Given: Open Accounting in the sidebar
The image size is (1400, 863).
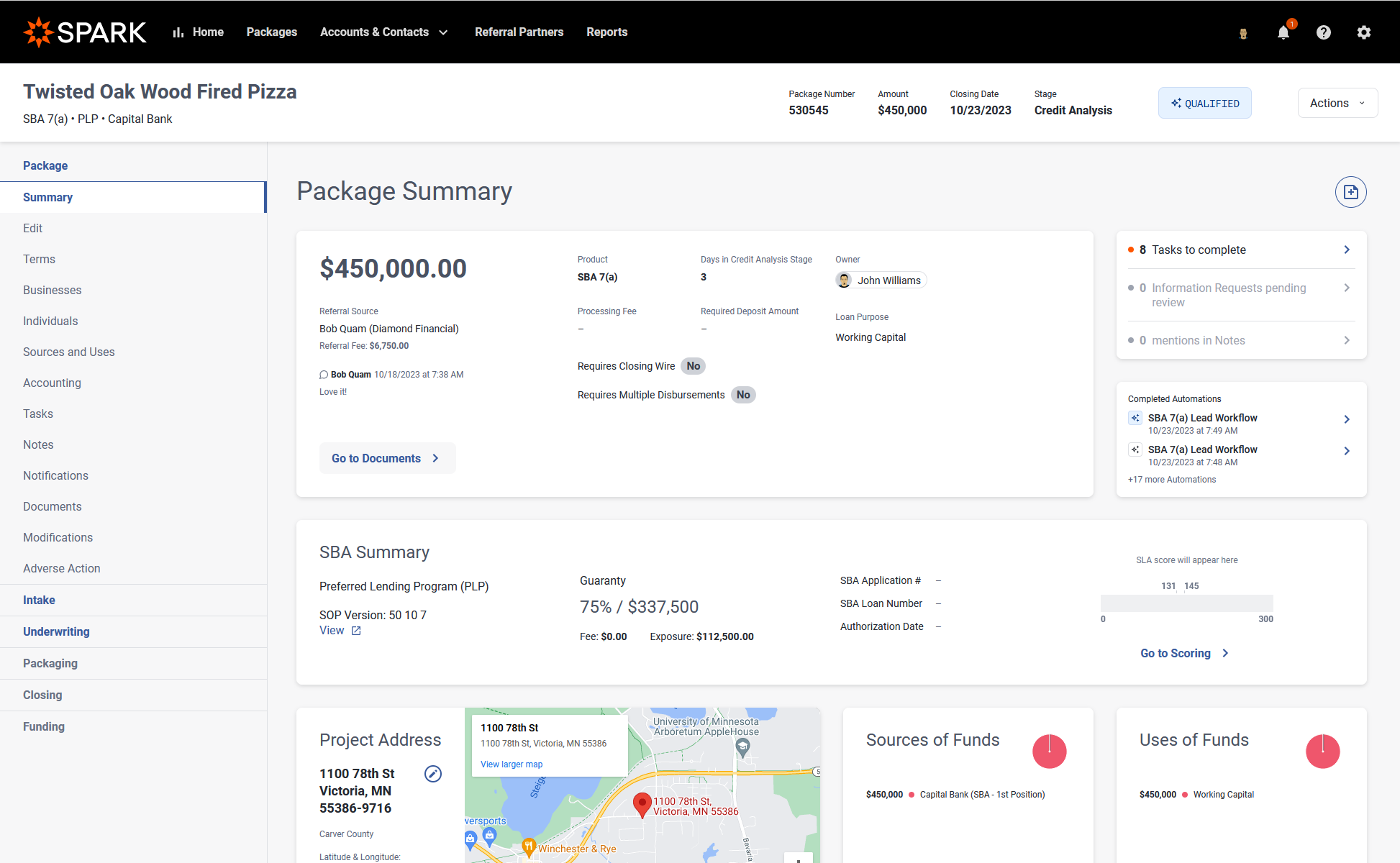Looking at the screenshot, I should click(x=133, y=383).
